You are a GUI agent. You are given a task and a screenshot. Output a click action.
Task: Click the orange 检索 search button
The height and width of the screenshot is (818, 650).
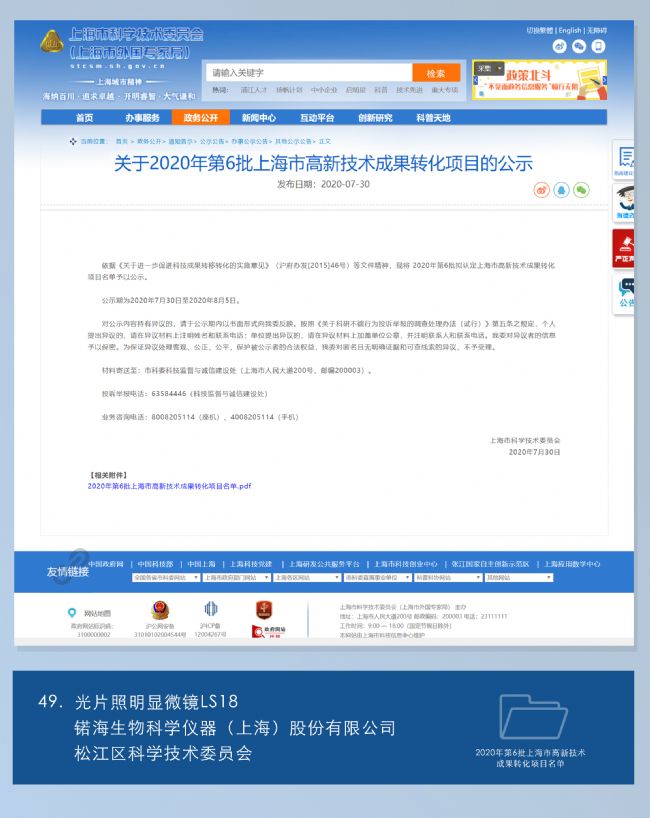point(436,73)
